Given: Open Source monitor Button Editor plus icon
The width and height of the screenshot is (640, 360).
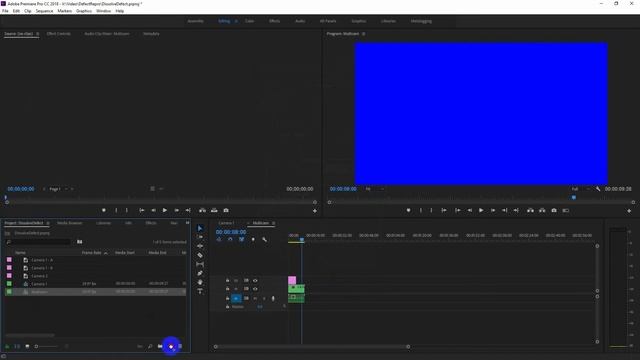Looking at the screenshot, I should (x=315, y=211).
